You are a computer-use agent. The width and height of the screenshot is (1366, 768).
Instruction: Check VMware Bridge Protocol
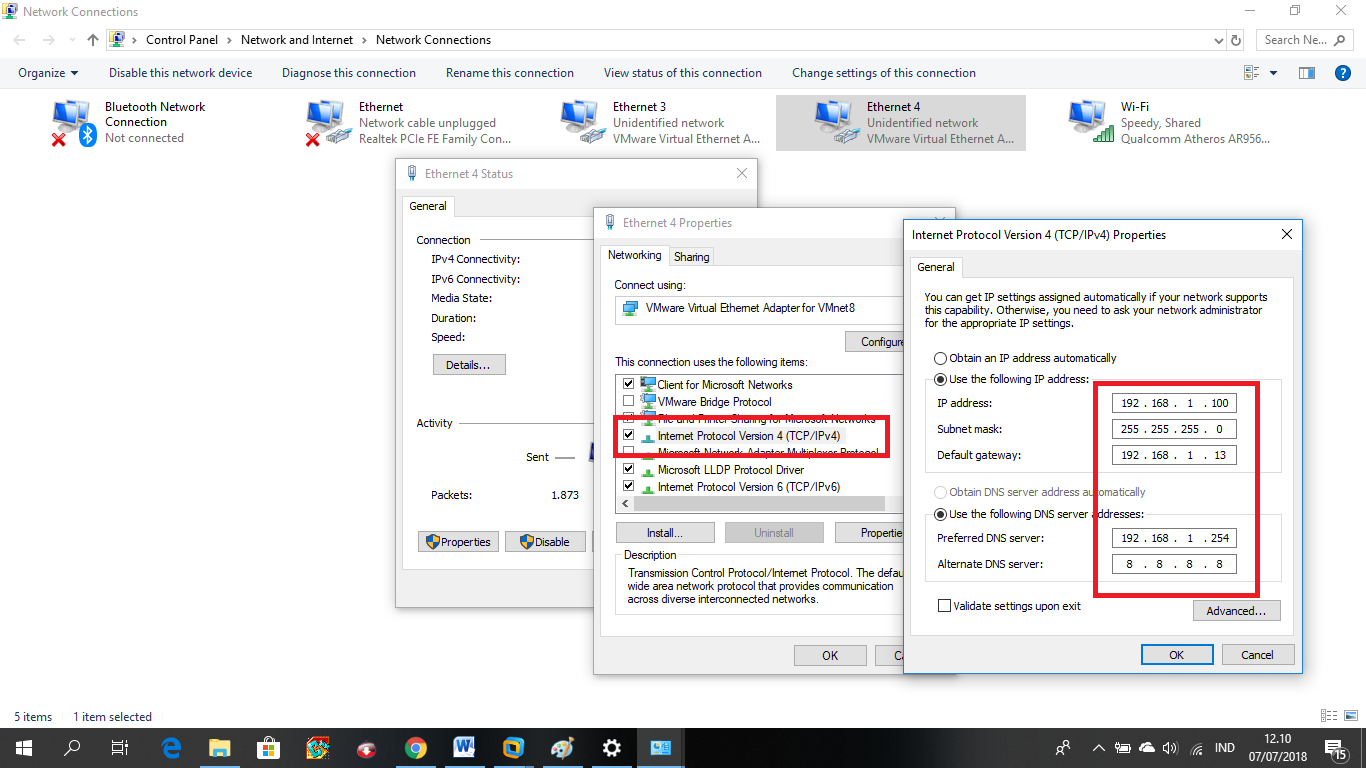[x=628, y=401]
